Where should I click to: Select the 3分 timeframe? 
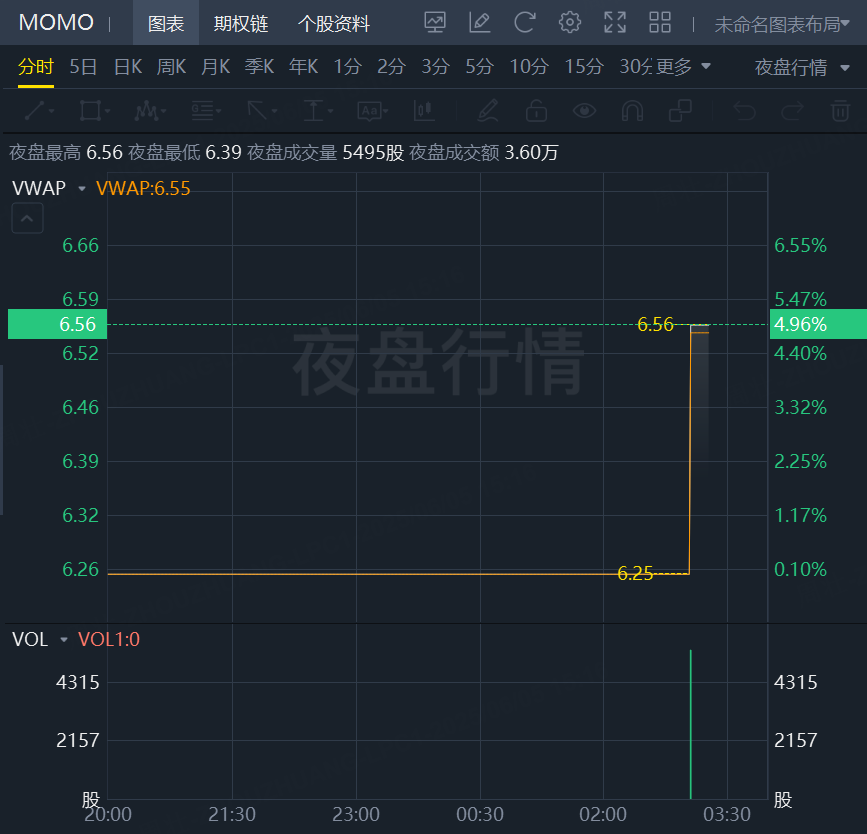pyautogui.click(x=436, y=66)
